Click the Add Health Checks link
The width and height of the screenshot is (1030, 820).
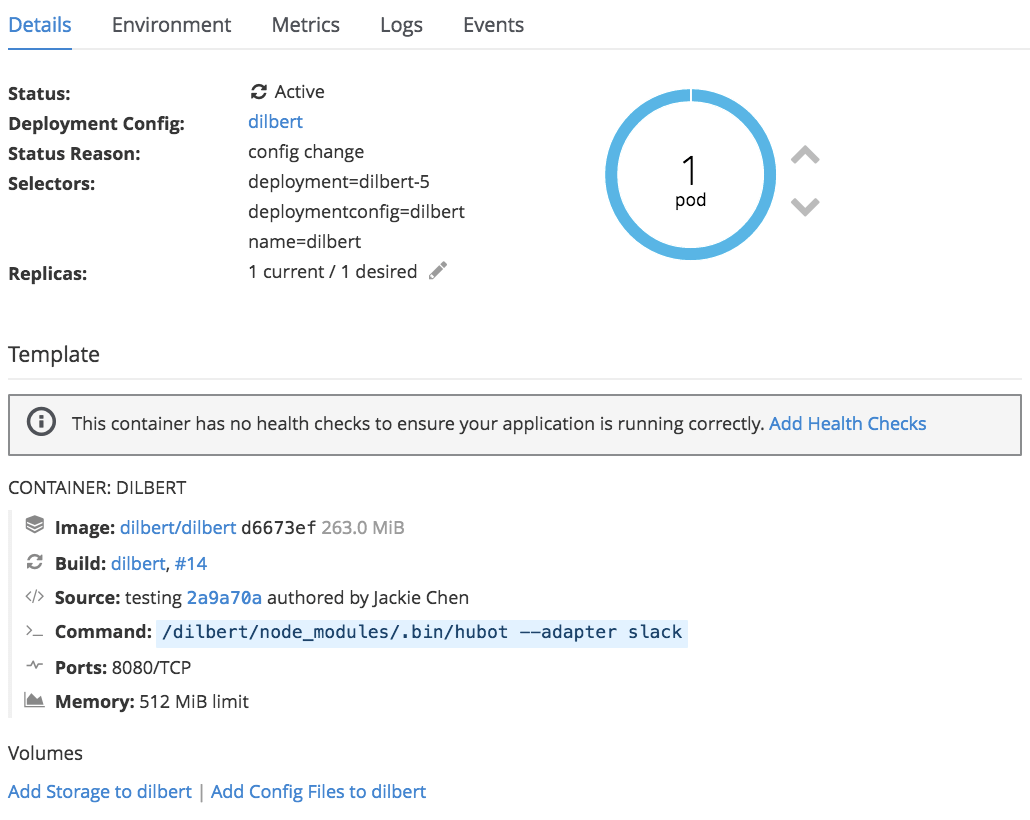click(x=847, y=424)
